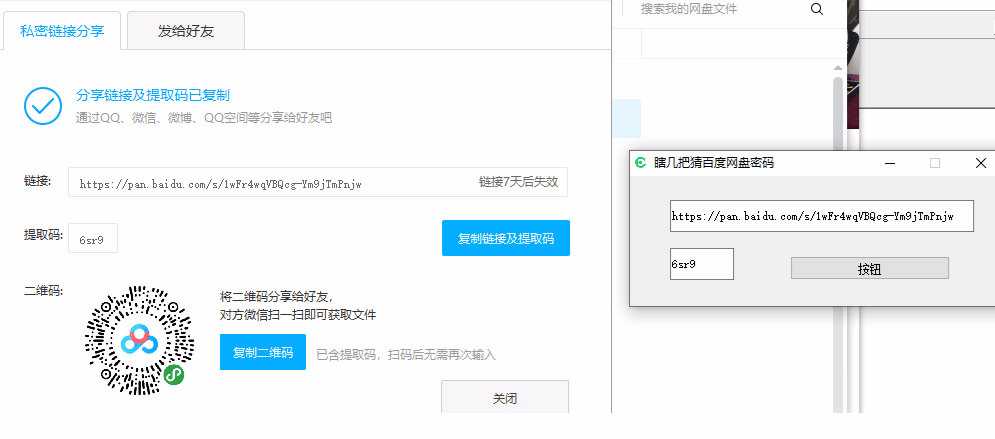Click the 瞎几把猜百度网盘密码 window title text
The height and width of the screenshot is (439, 995).
click(x=714, y=162)
